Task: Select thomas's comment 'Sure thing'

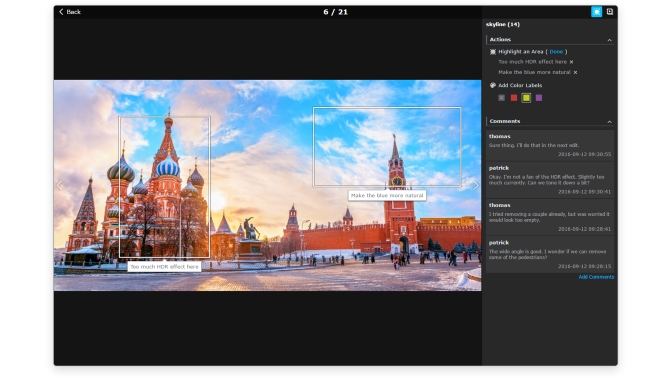Action: [x=550, y=145]
